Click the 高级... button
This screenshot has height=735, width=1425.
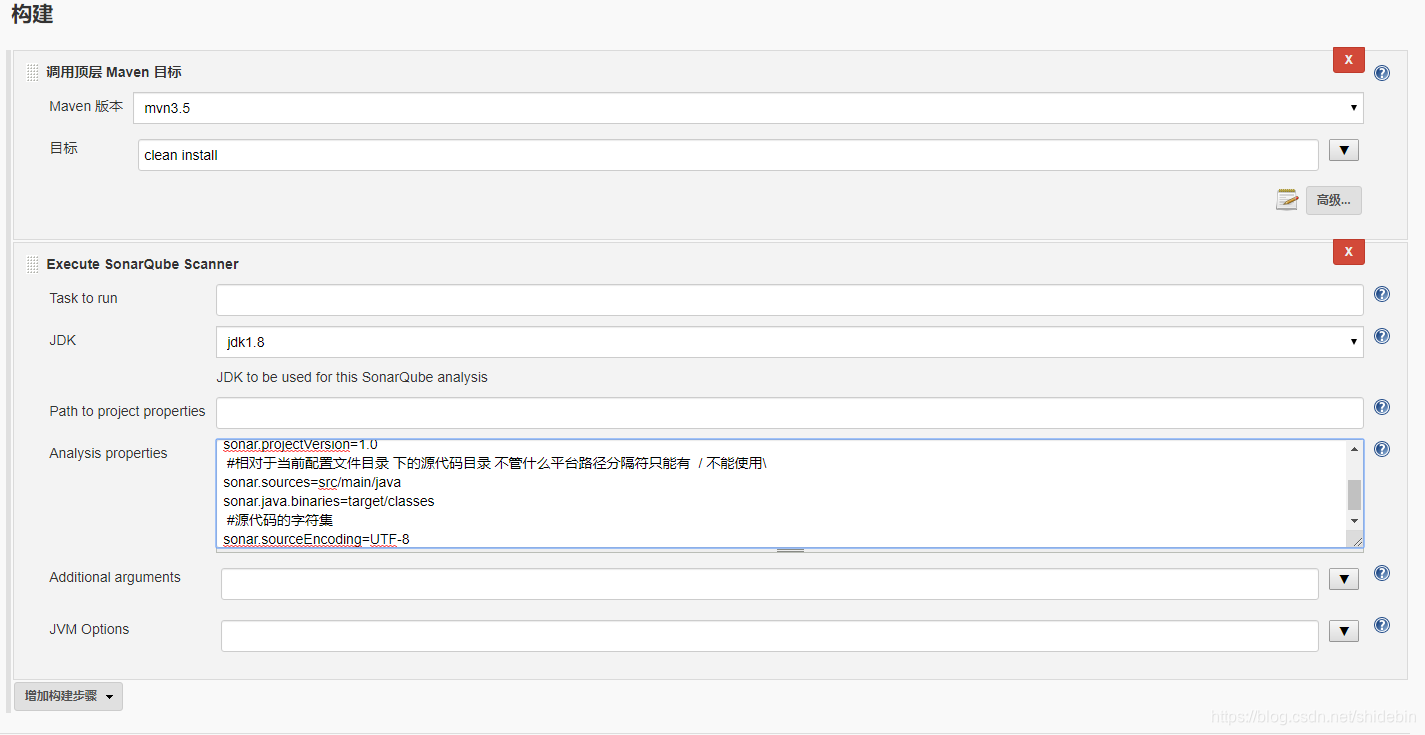pyautogui.click(x=1333, y=200)
